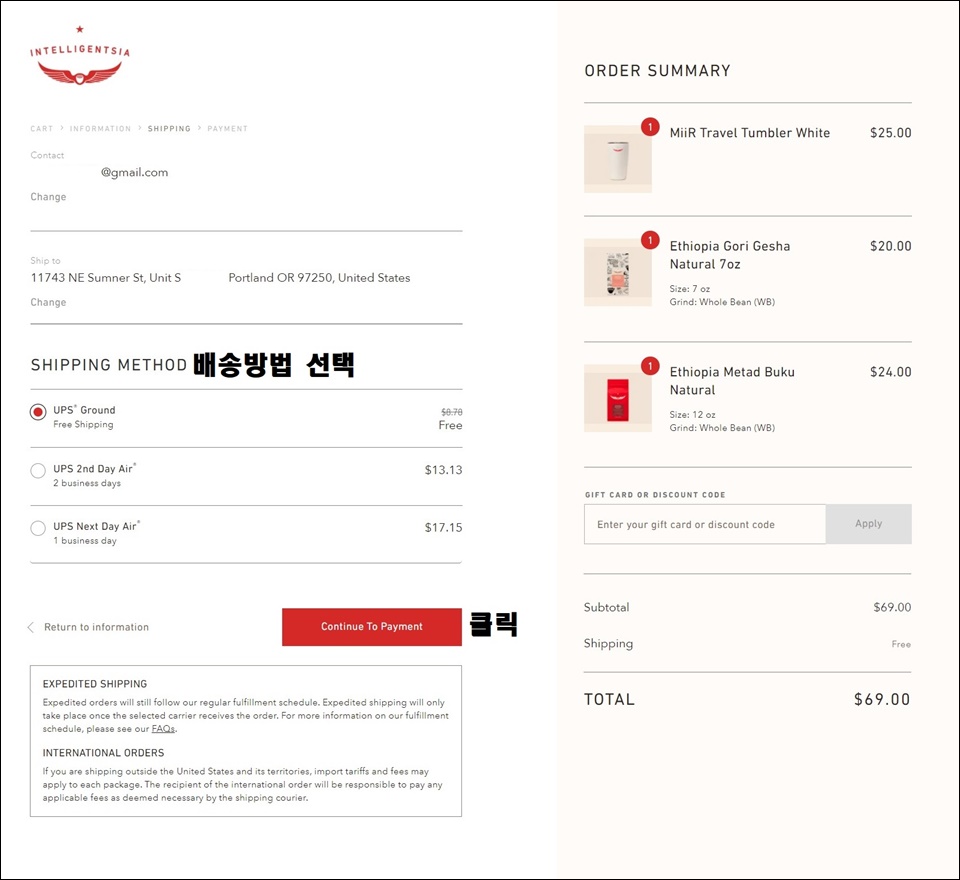Return to information link
The image size is (960, 880).
coord(96,627)
